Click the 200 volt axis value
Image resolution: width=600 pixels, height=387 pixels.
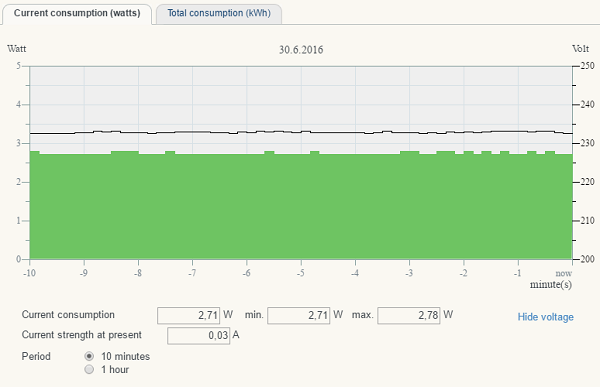click(x=587, y=259)
